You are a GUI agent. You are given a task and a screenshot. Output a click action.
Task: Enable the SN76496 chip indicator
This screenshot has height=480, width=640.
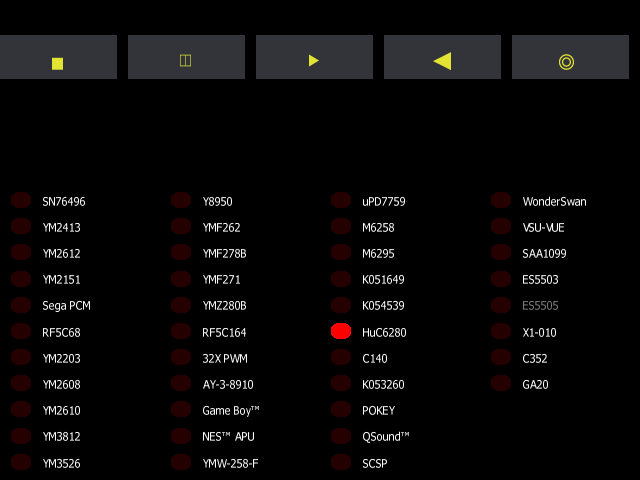click(21, 200)
